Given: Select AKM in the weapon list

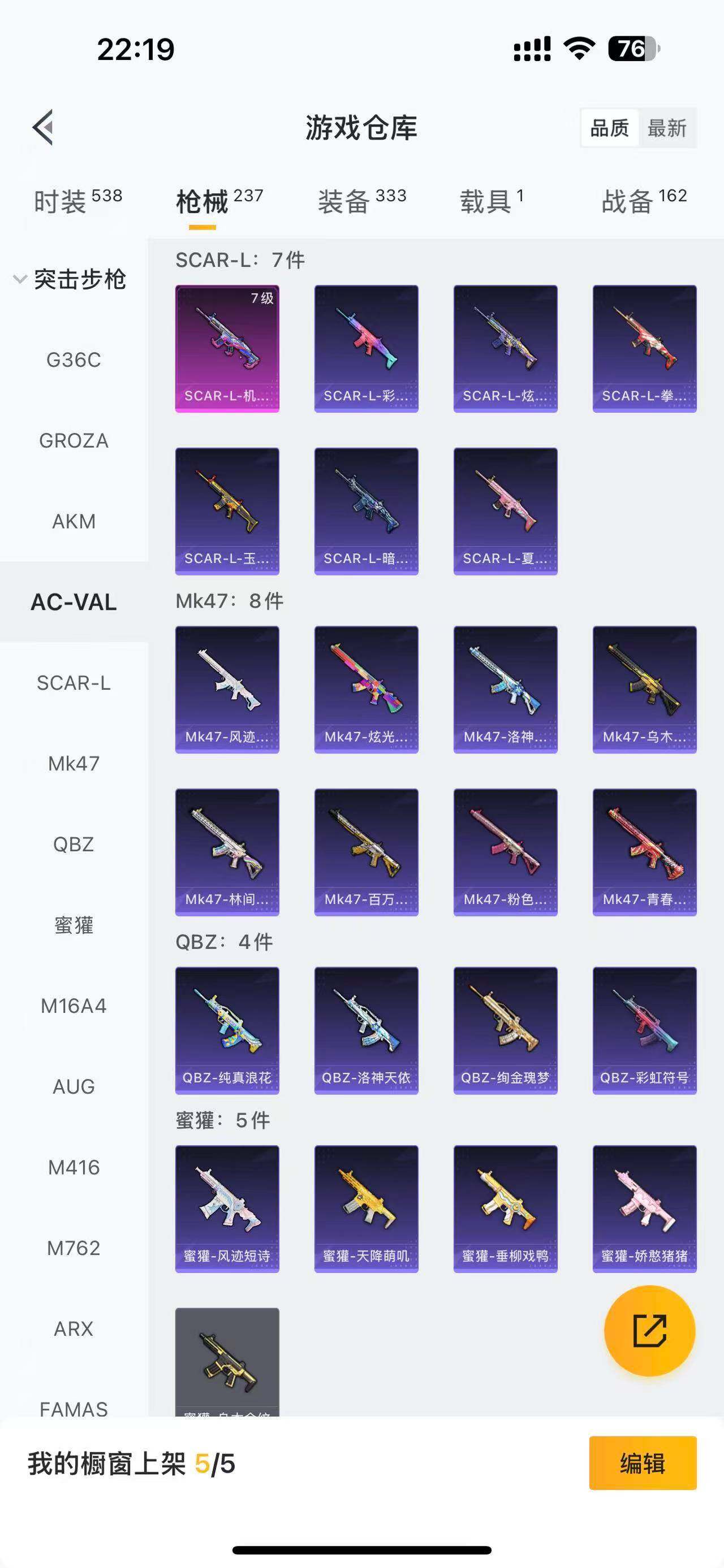Looking at the screenshot, I should click(74, 522).
